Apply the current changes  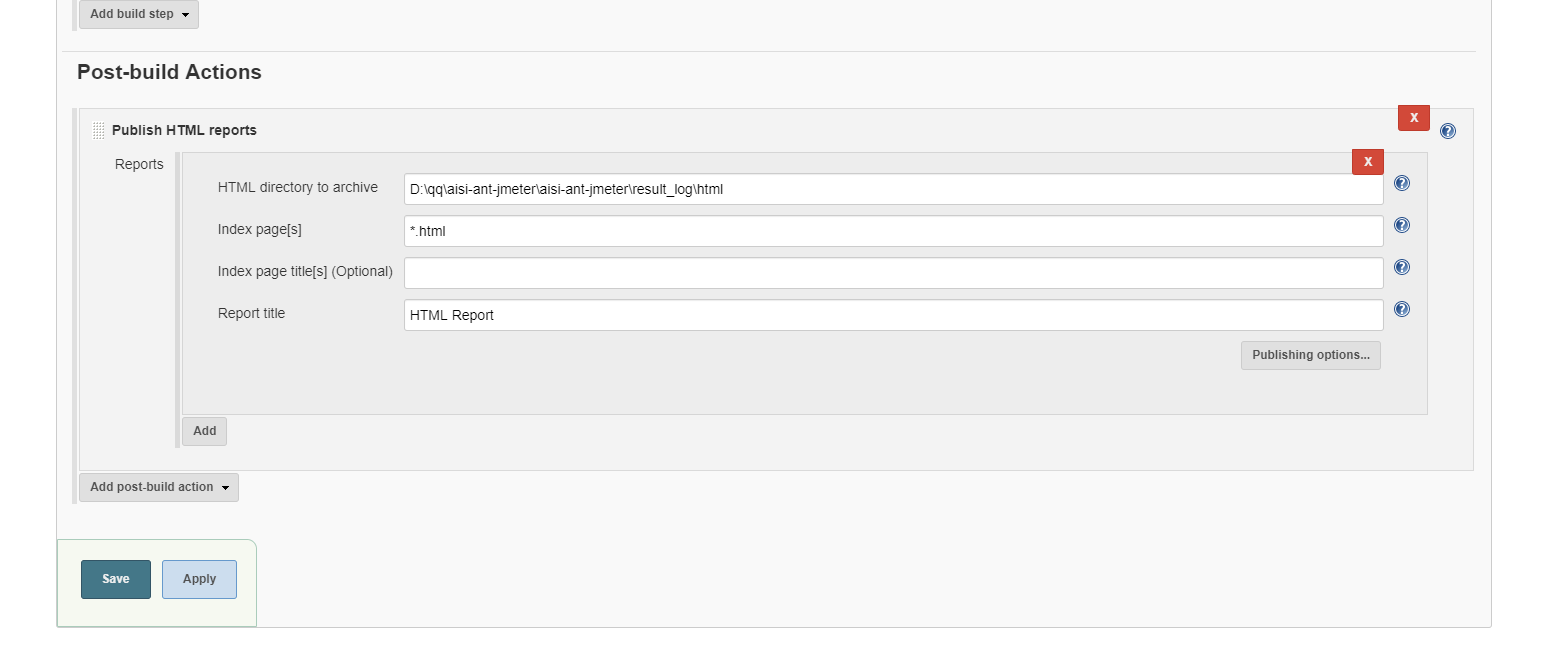click(x=199, y=578)
